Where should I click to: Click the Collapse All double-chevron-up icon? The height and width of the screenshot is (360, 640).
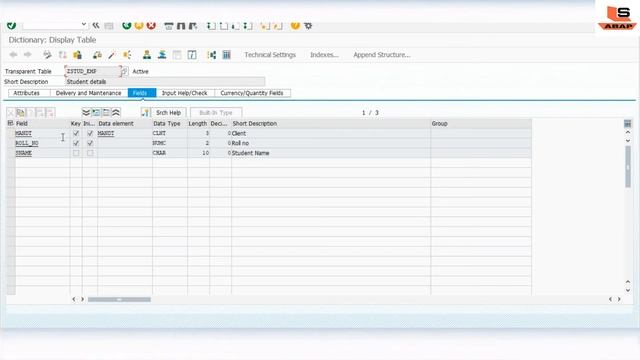click(x=116, y=113)
